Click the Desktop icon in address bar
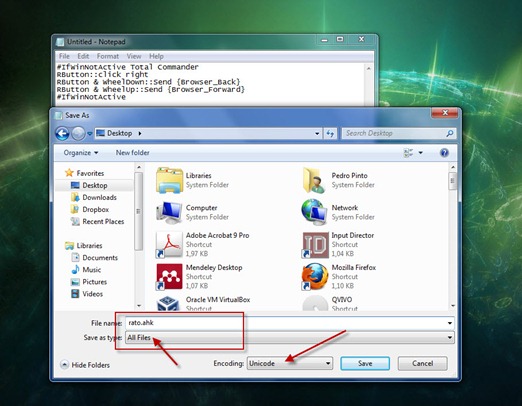 (x=100, y=133)
